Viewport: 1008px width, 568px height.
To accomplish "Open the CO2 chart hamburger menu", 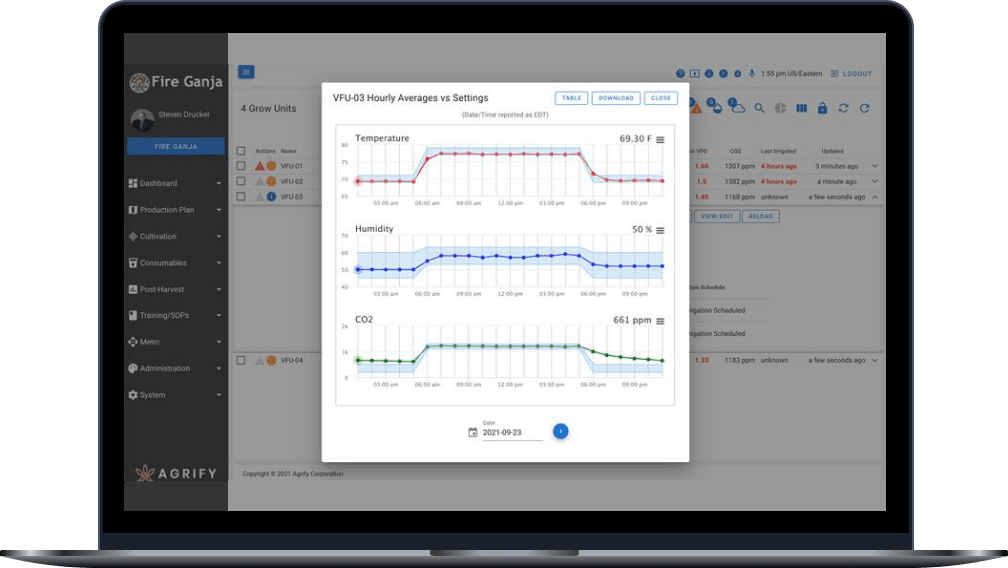I will (660, 321).
